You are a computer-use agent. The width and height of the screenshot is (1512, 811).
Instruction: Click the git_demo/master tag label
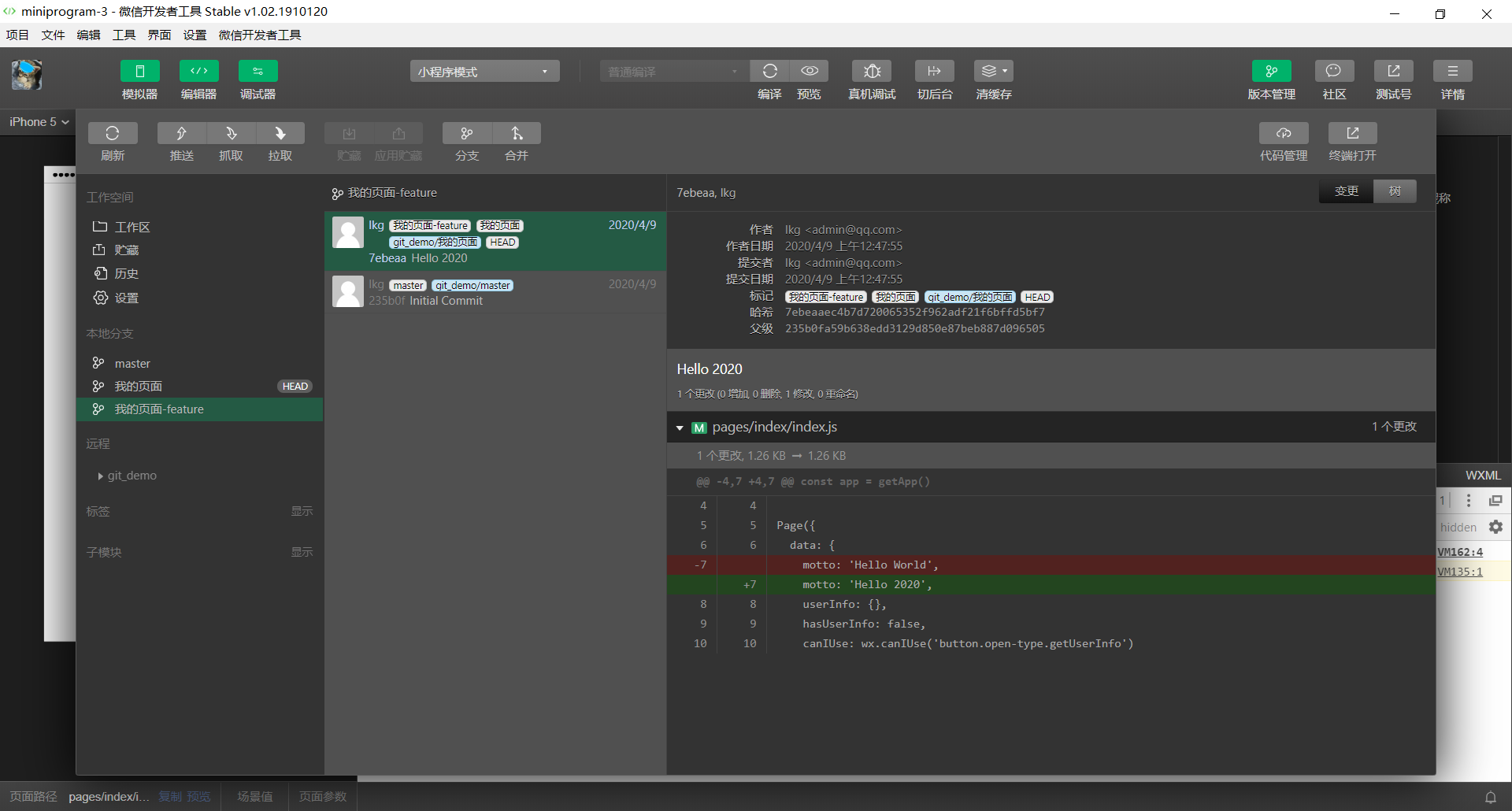tap(472, 286)
